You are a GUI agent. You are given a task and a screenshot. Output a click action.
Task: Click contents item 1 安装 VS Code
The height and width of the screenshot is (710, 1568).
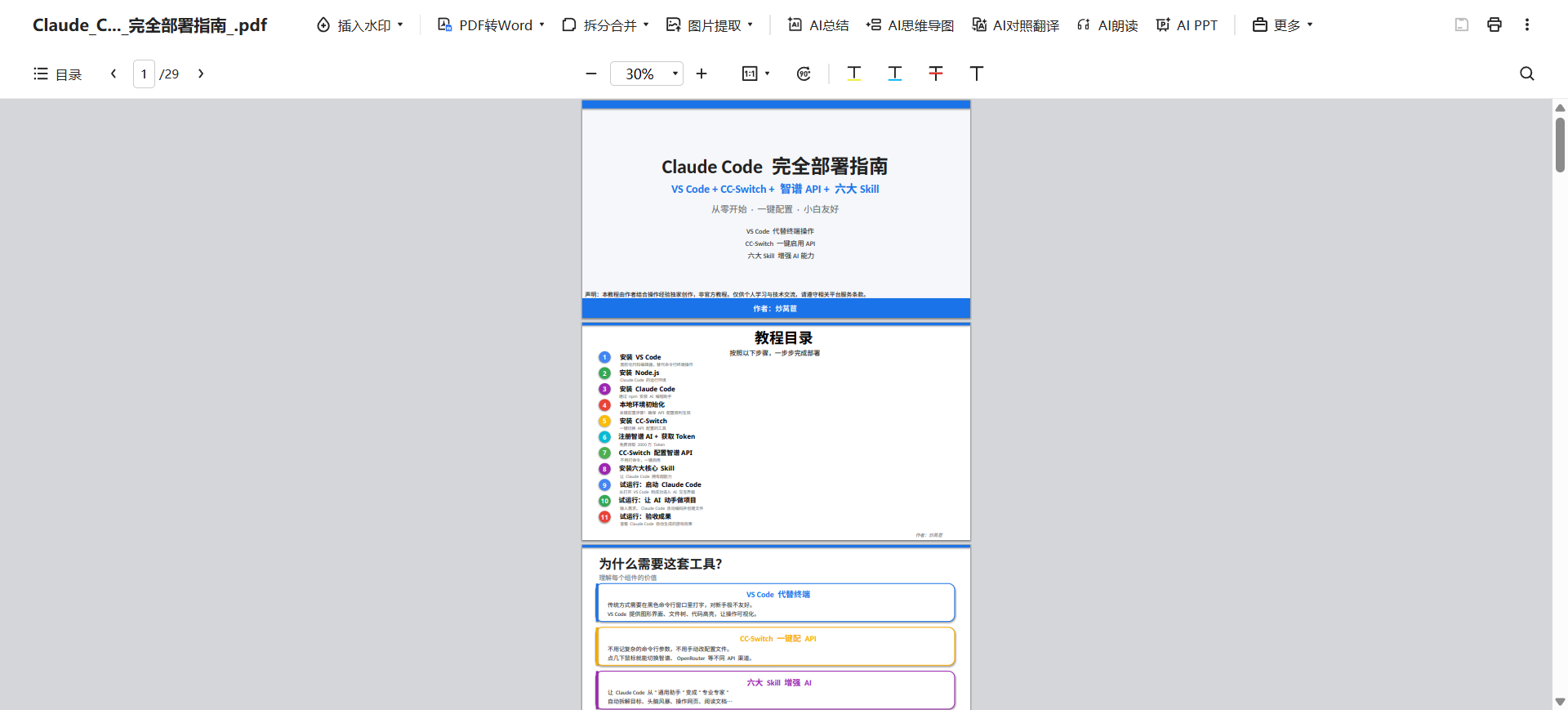[639, 357]
